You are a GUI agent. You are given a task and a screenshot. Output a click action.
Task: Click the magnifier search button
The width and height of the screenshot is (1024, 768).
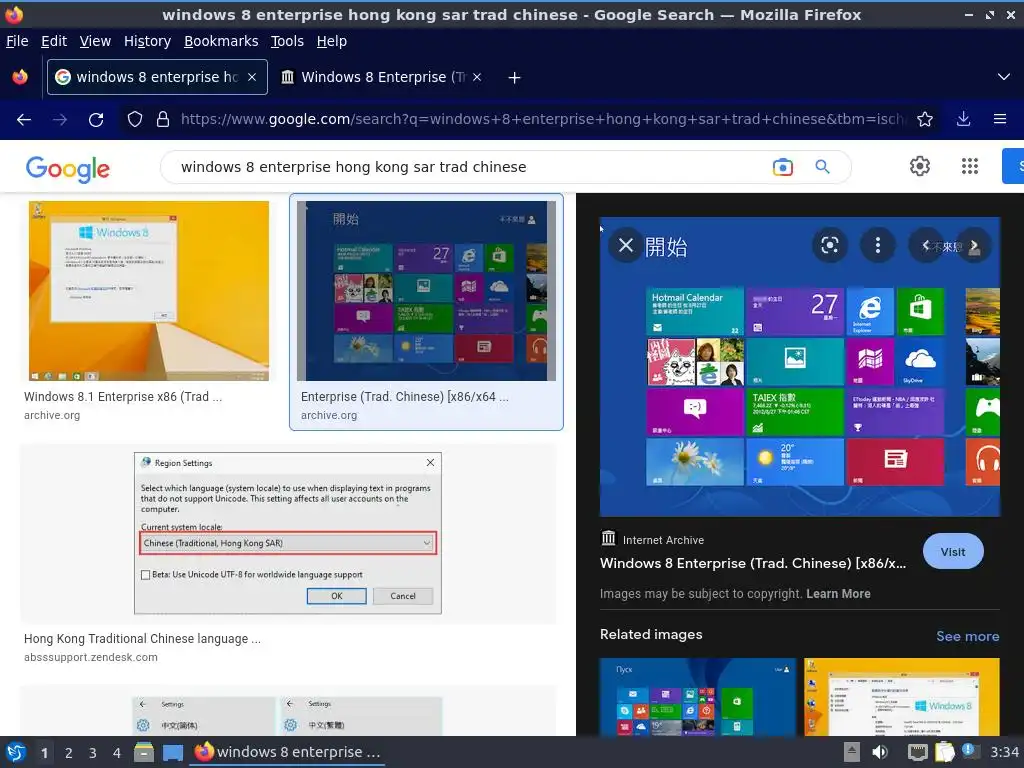click(822, 167)
